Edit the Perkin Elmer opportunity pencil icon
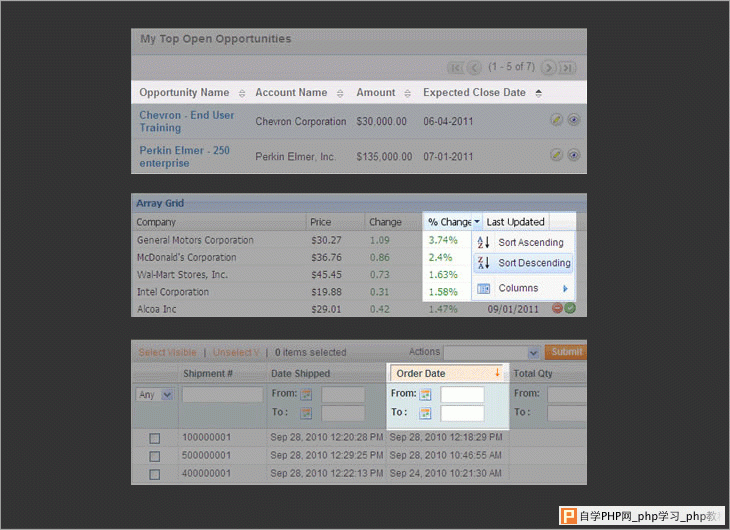The height and width of the screenshot is (530, 730). point(556,155)
